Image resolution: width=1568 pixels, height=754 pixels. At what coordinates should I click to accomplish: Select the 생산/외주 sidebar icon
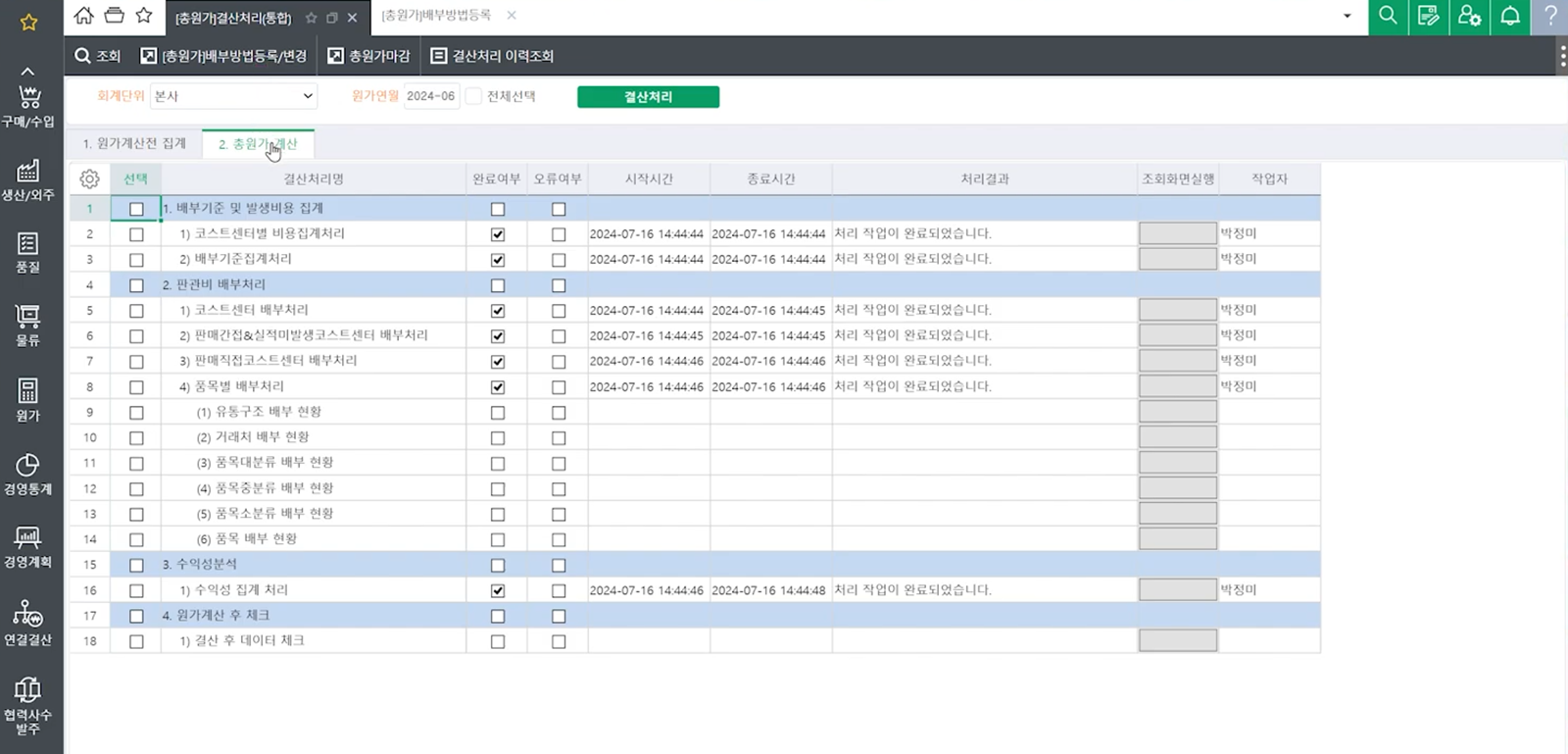pos(27,179)
